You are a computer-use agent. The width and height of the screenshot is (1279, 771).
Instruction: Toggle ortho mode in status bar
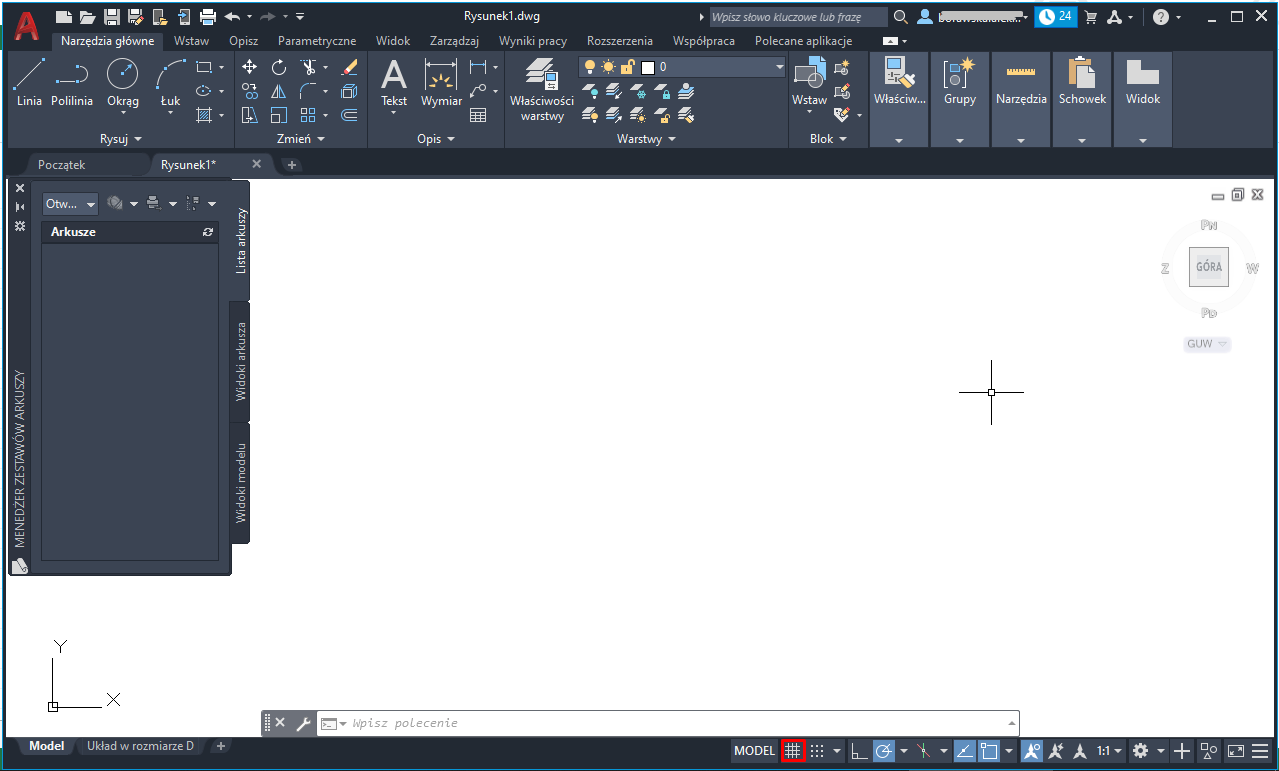859,751
